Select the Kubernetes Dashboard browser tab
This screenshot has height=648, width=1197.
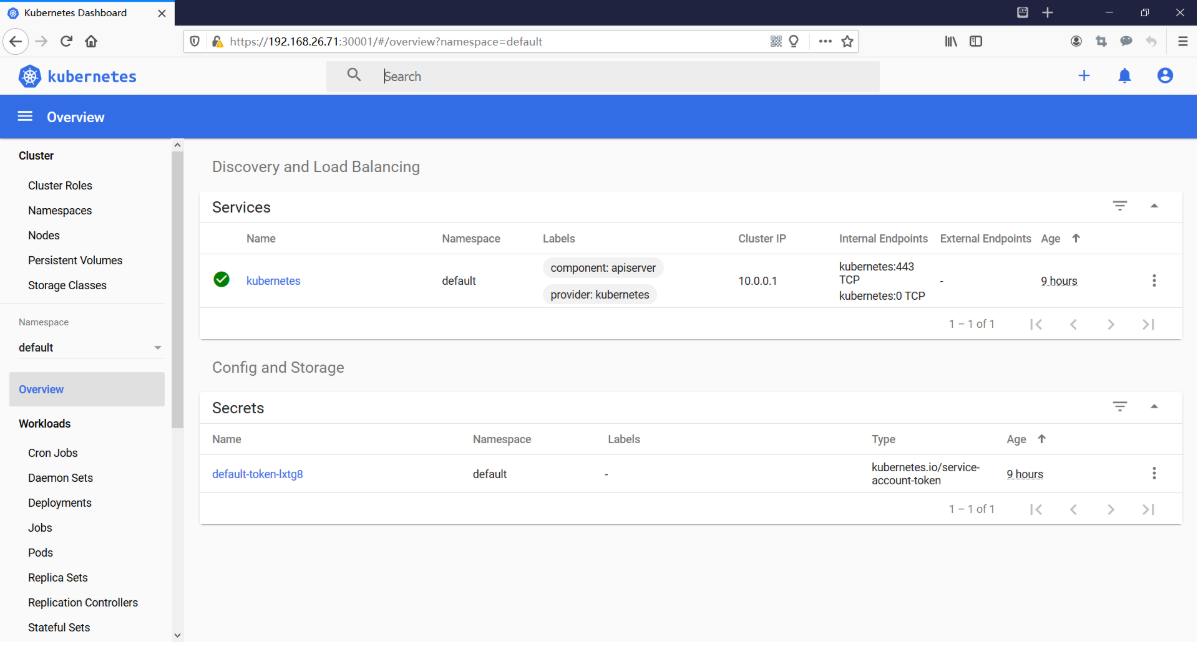click(x=87, y=13)
